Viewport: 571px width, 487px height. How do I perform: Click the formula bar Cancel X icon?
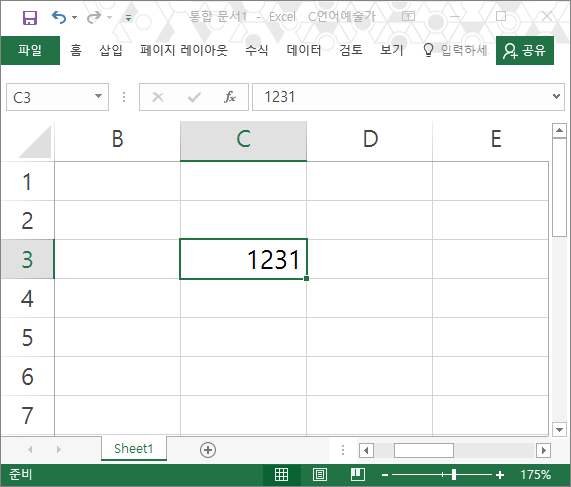tap(158, 97)
